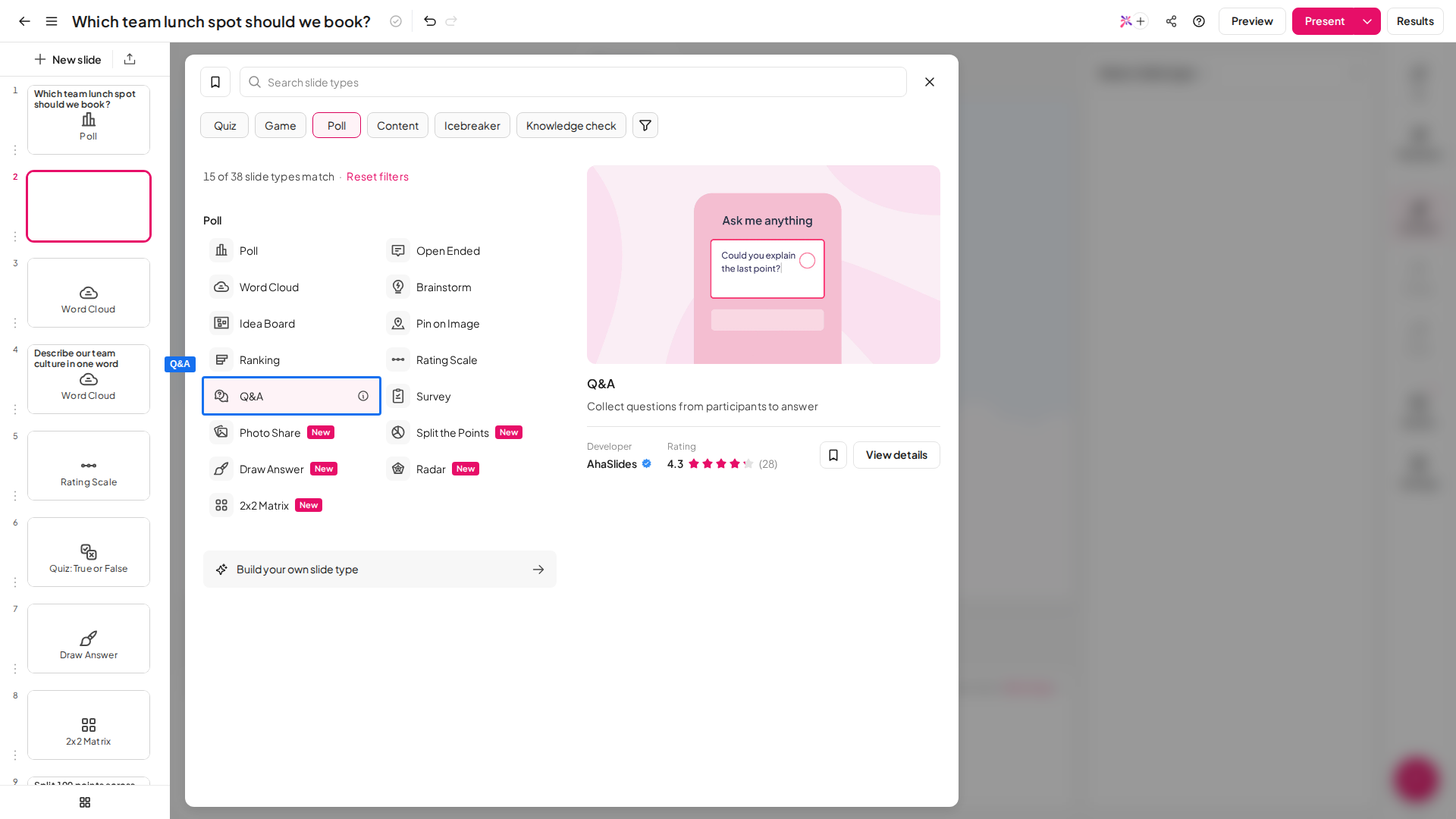Switch to grid view at sidebar bottom

(x=85, y=802)
